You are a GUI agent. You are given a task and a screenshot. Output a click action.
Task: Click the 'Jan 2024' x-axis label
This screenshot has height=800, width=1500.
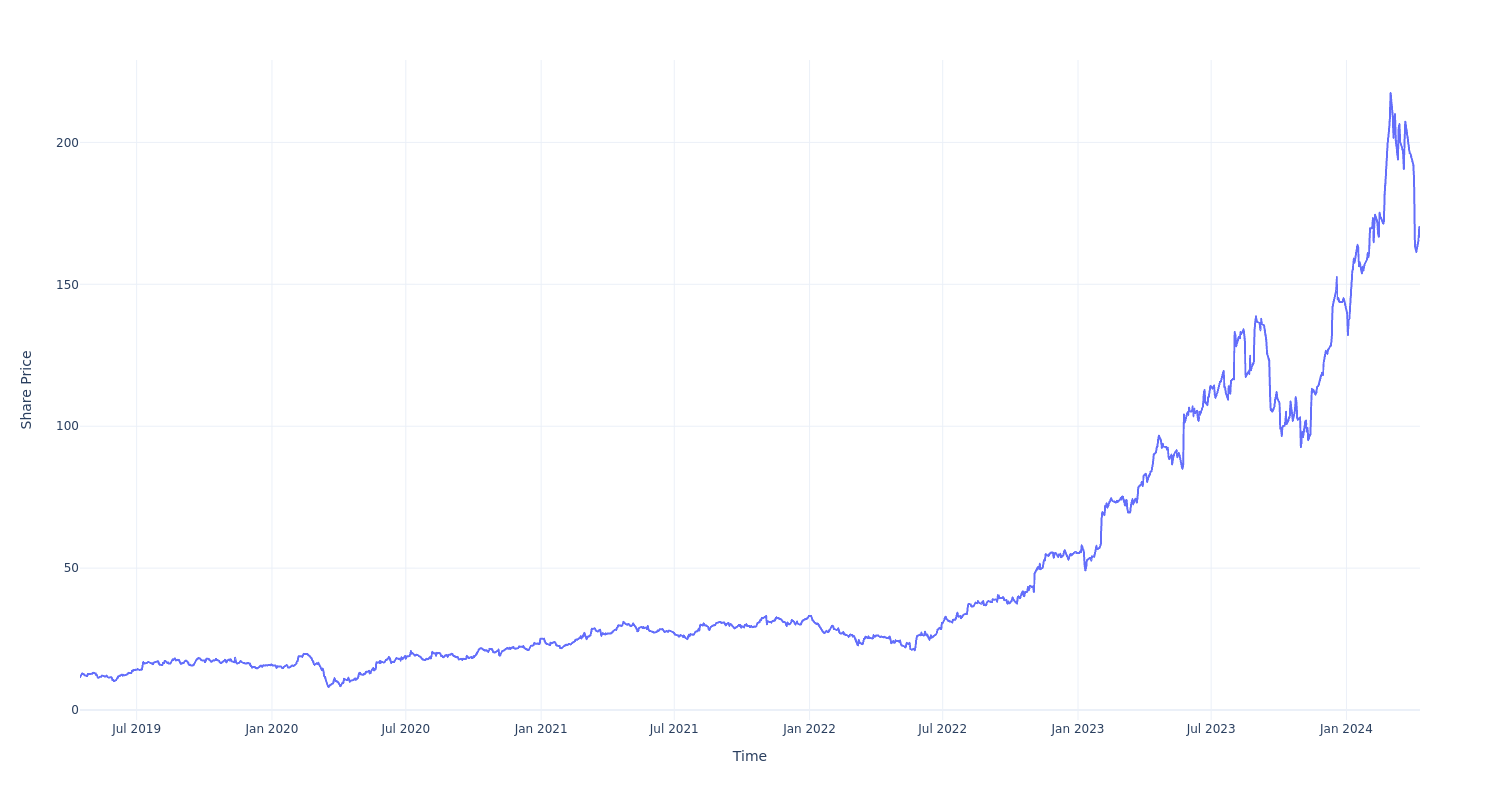click(1346, 729)
